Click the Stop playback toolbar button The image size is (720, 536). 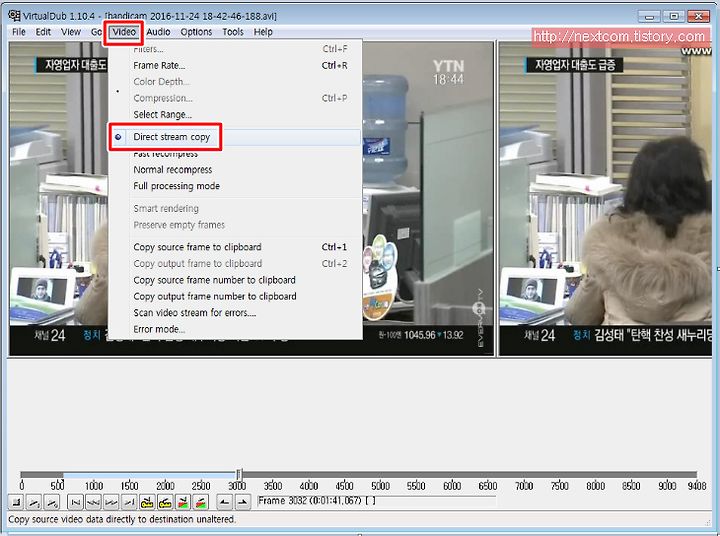[16, 502]
